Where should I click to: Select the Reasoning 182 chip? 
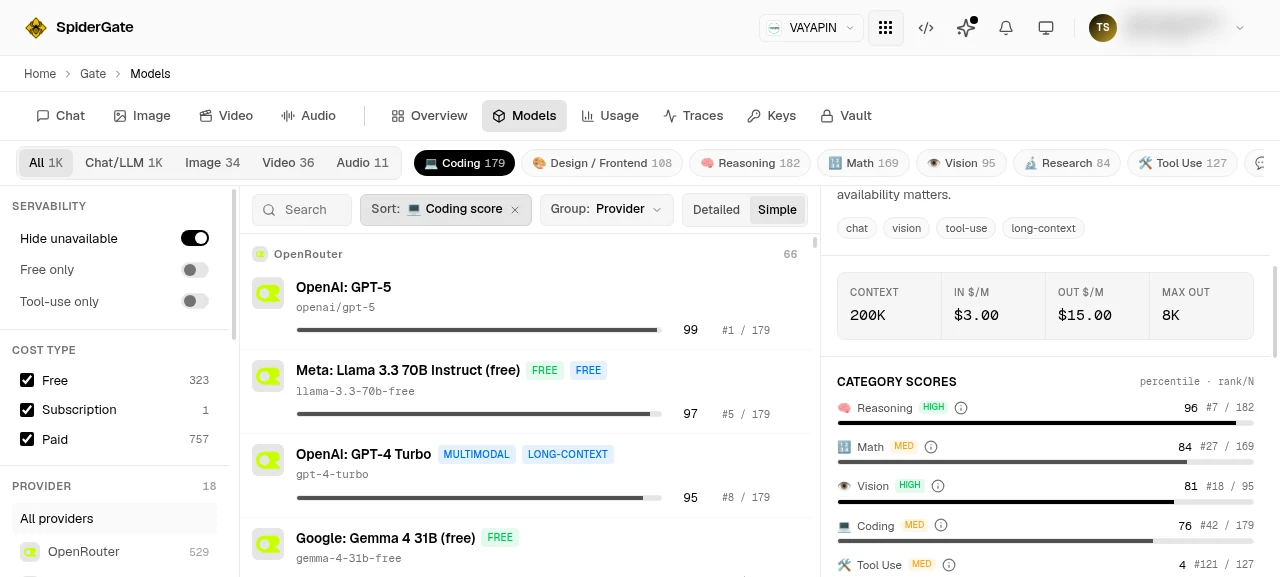[x=750, y=163]
